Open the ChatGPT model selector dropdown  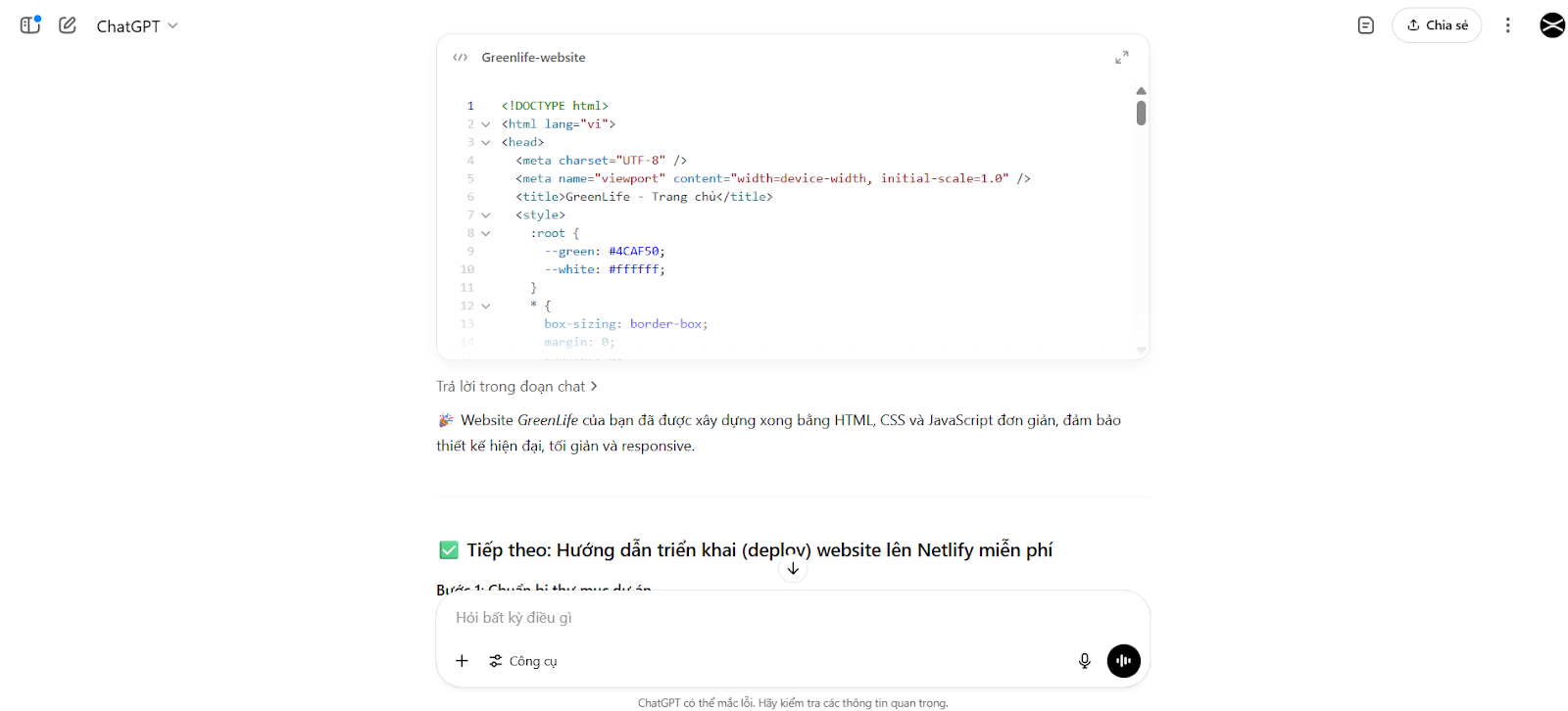click(x=137, y=26)
